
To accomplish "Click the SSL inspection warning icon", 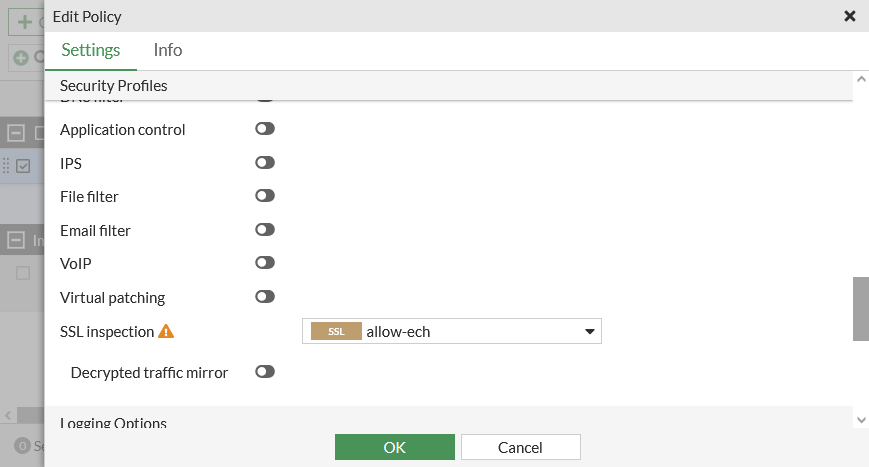I will click(x=166, y=331).
